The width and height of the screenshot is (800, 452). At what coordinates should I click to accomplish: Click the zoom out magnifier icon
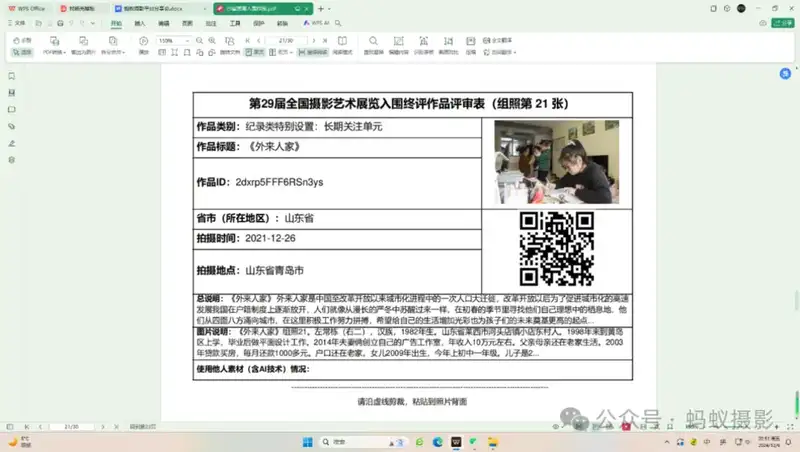tap(199, 40)
